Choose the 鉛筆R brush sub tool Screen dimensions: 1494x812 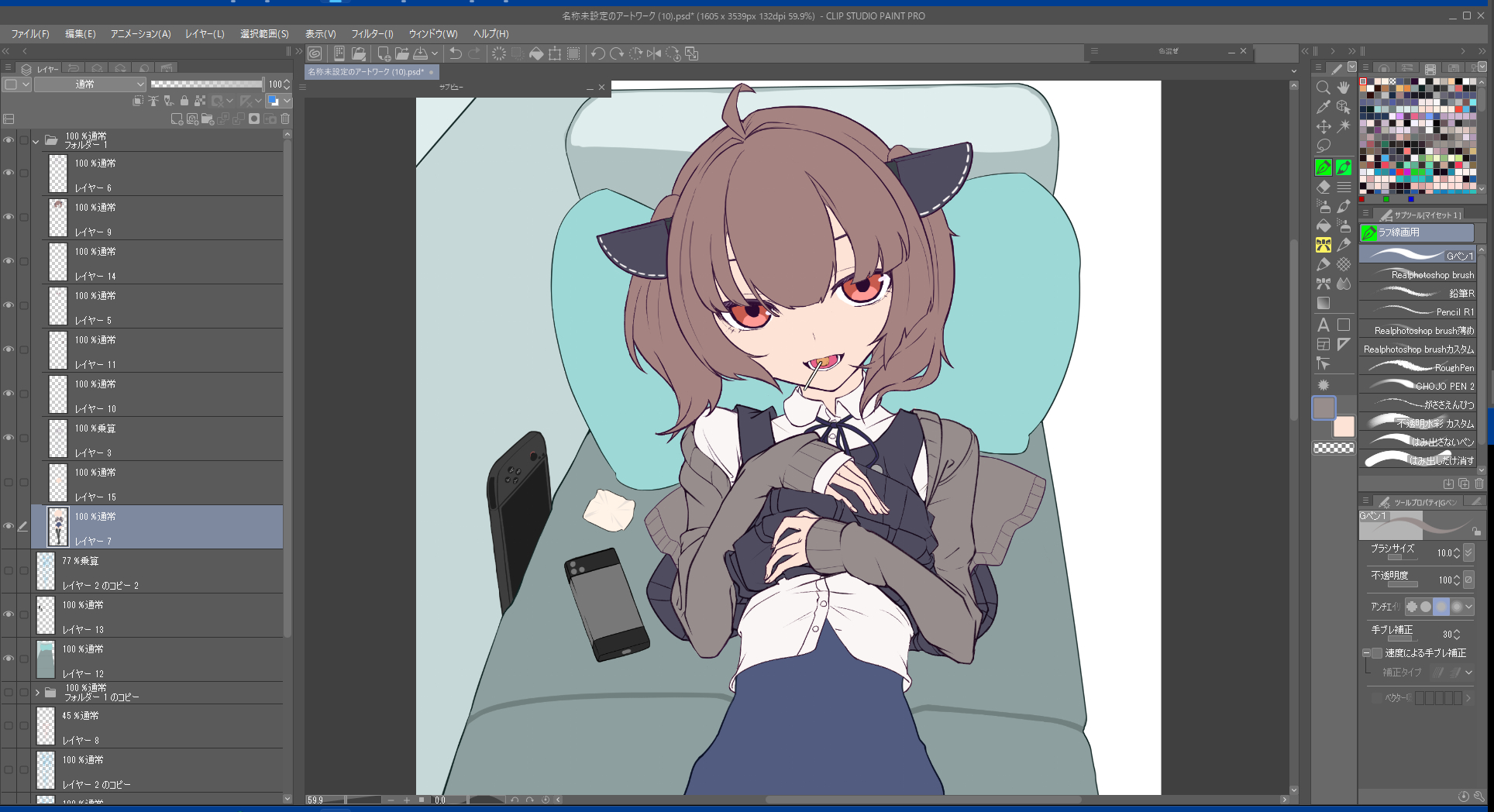point(1419,293)
